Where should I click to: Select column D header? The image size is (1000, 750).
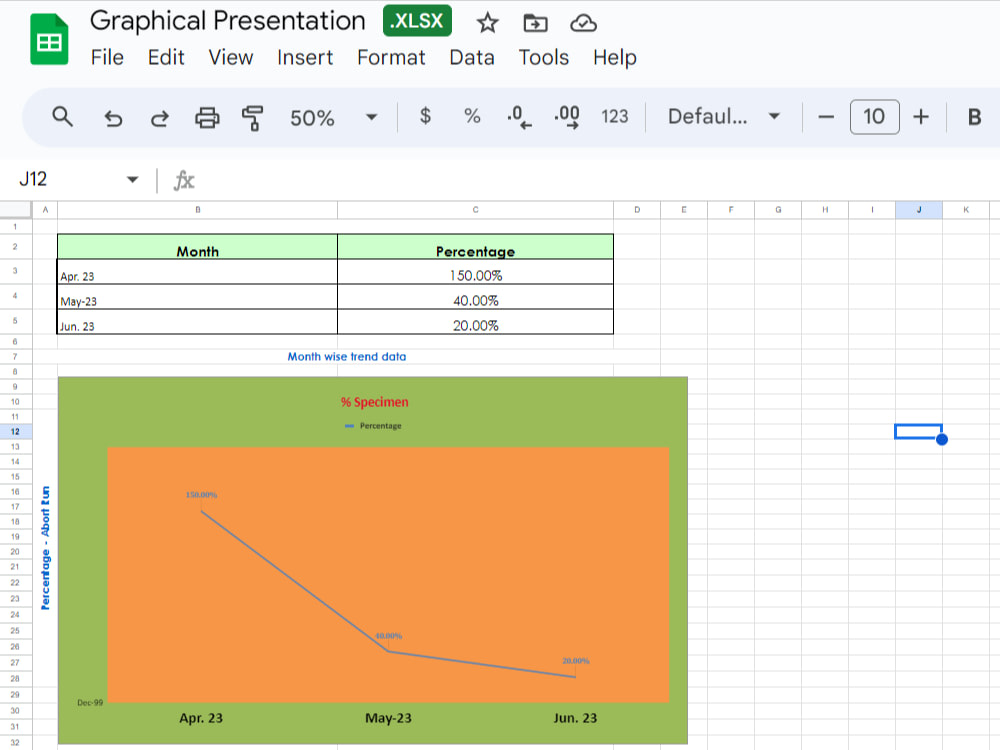tap(637, 210)
